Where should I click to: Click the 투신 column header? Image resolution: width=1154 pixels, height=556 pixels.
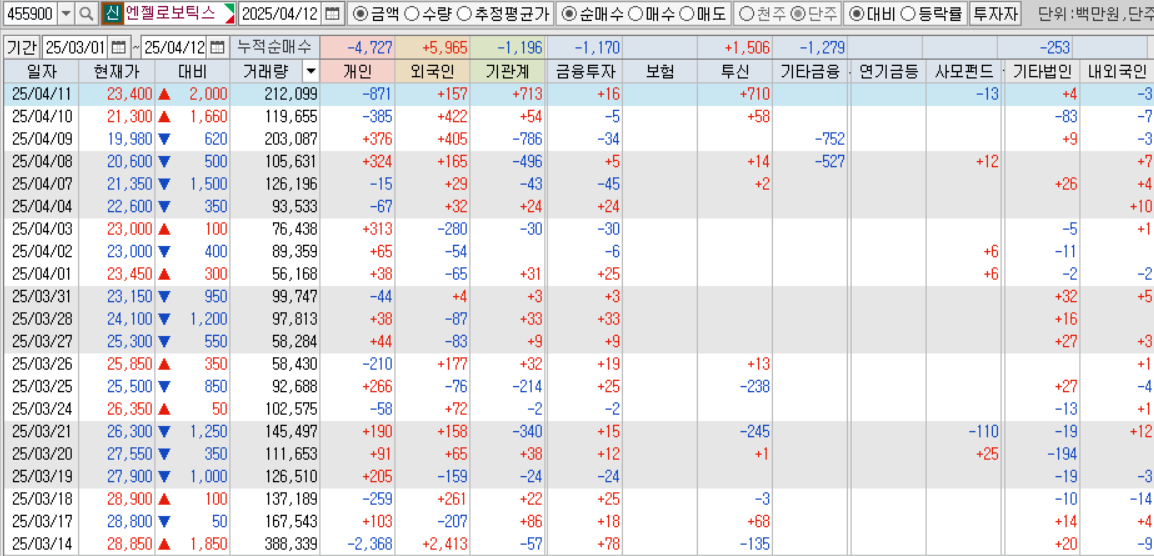735,72
